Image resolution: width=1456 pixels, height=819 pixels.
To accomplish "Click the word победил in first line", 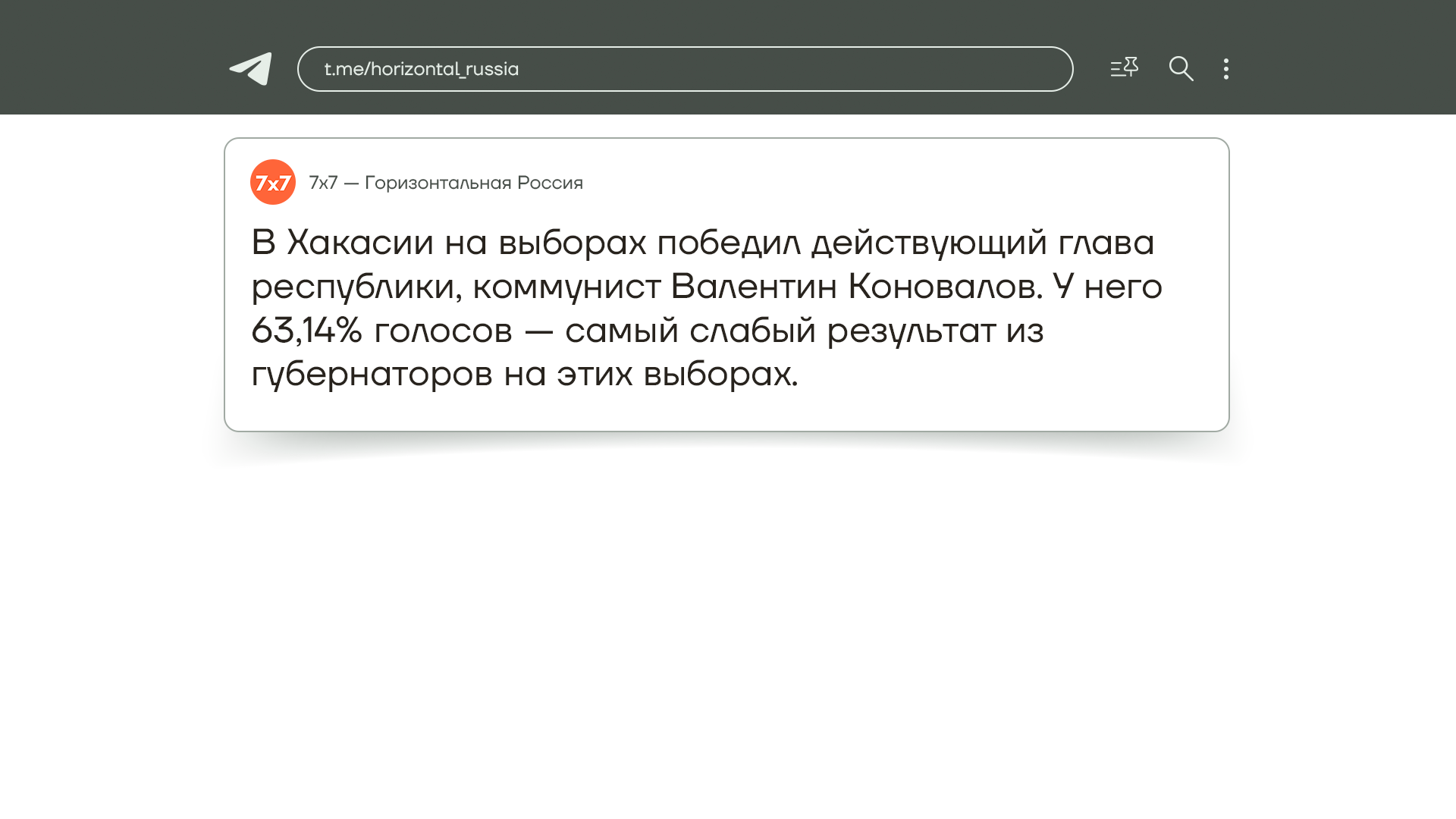I will coord(728,243).
